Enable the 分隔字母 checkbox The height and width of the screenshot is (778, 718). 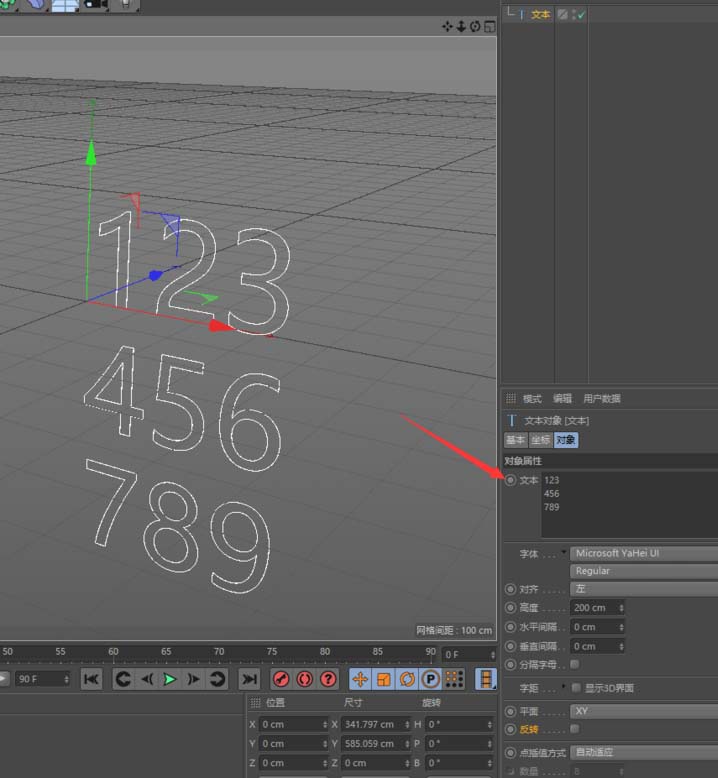click(575, 664)
